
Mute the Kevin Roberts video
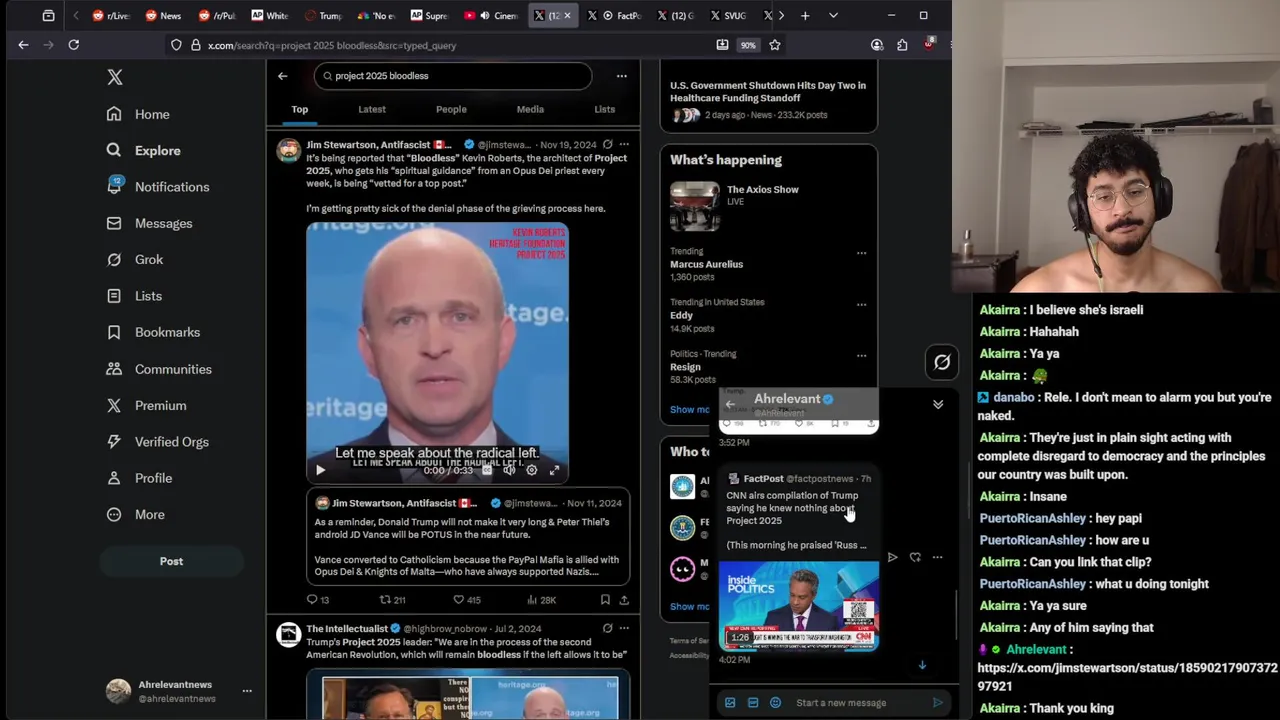pos(509,470)
